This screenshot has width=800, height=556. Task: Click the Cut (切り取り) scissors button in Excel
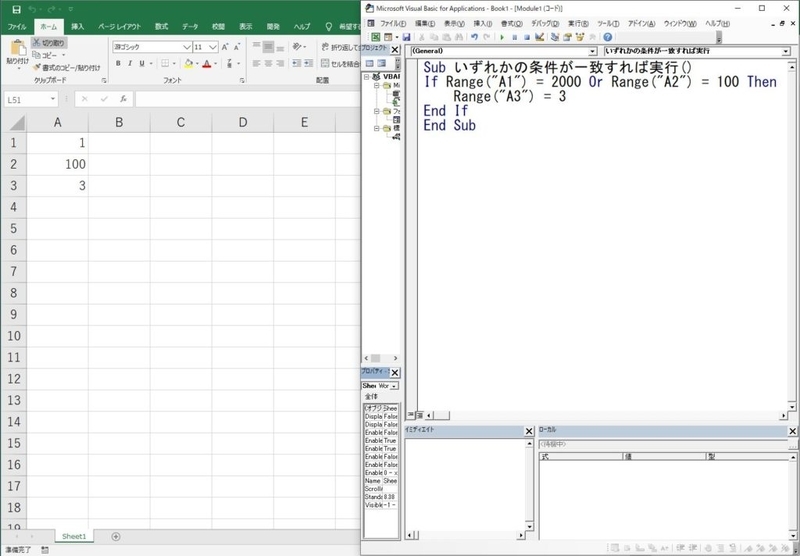click(49, 43)
